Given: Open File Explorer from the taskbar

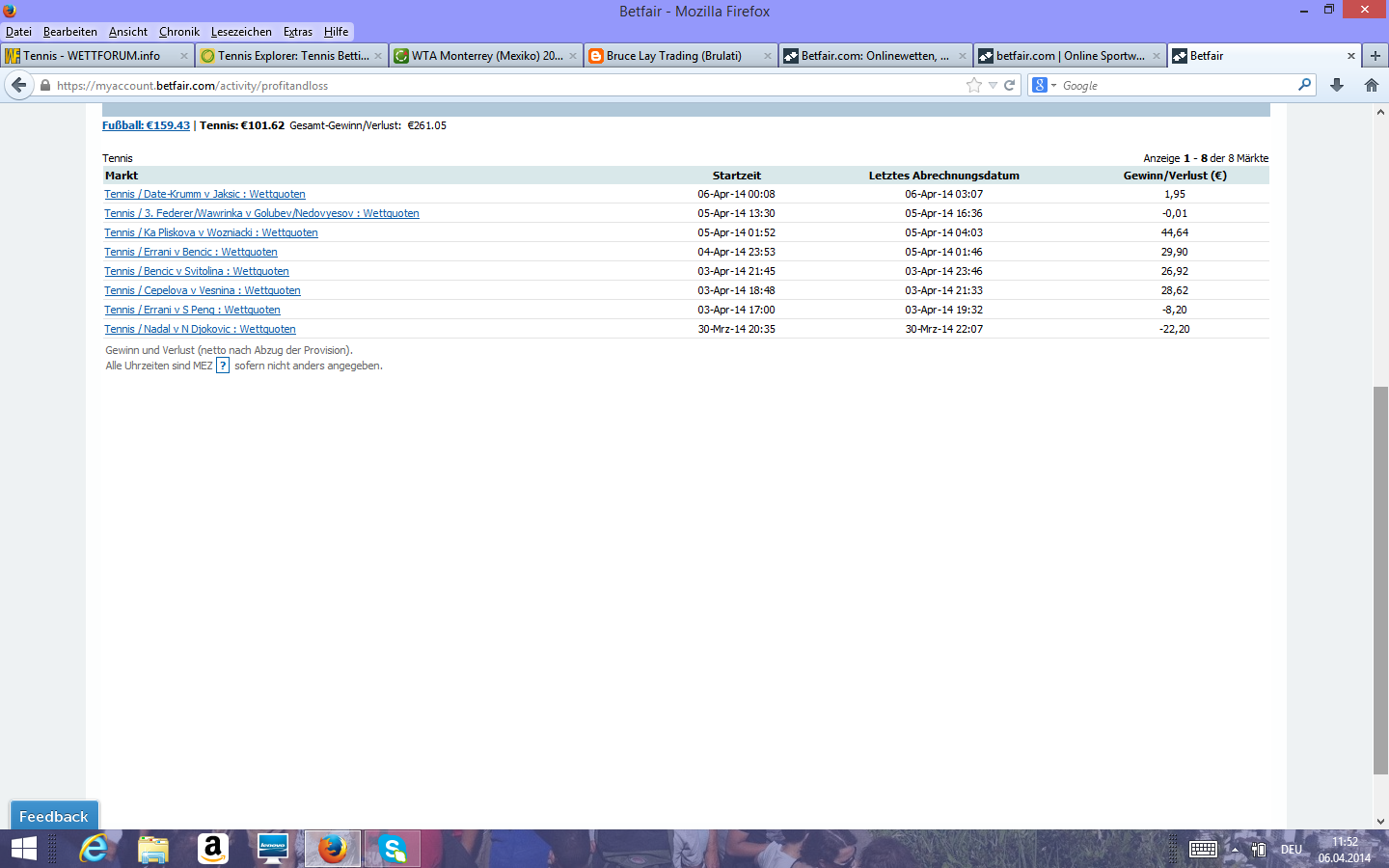Looking at the screenshot, I should [153, 849].
